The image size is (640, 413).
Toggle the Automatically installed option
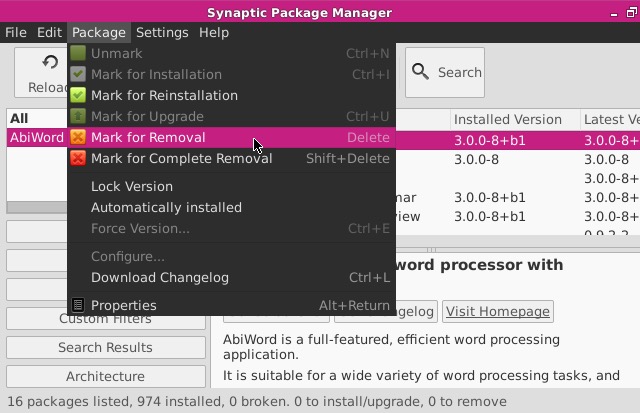[166, 207]
